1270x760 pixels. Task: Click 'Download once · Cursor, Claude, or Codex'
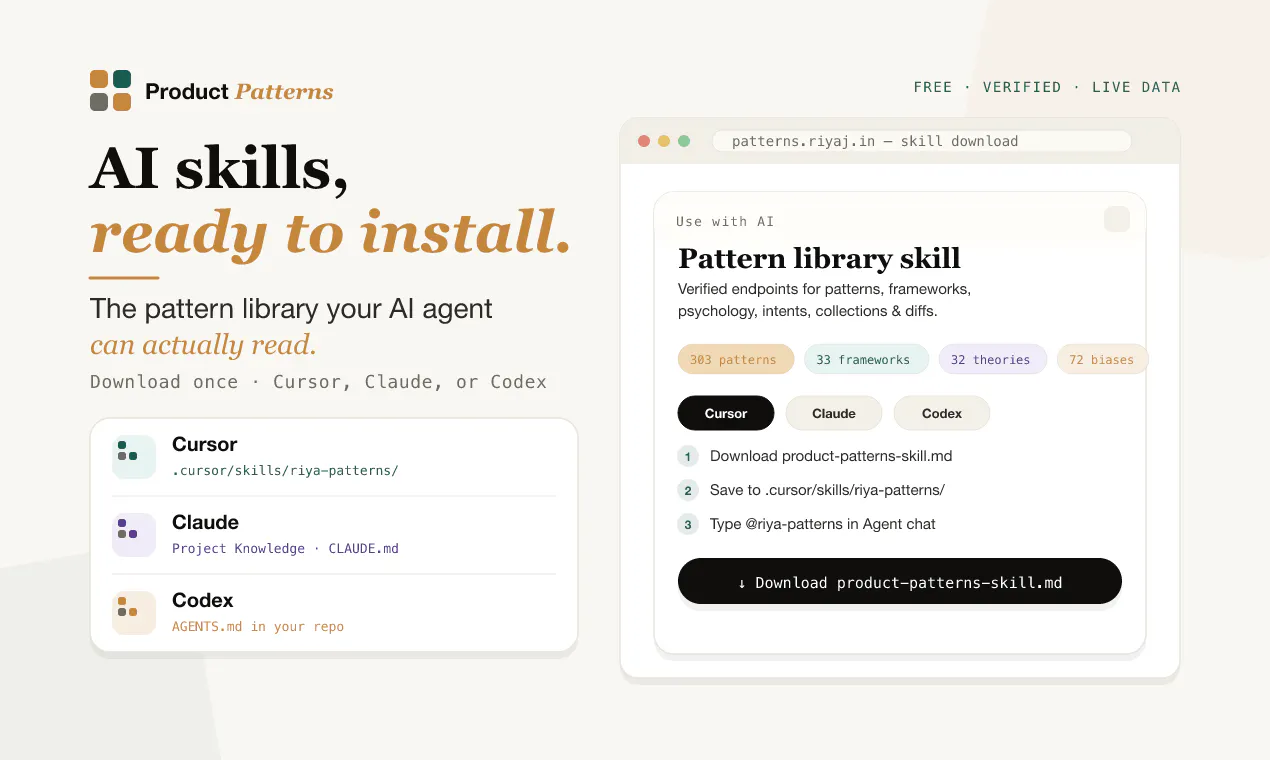318,382
